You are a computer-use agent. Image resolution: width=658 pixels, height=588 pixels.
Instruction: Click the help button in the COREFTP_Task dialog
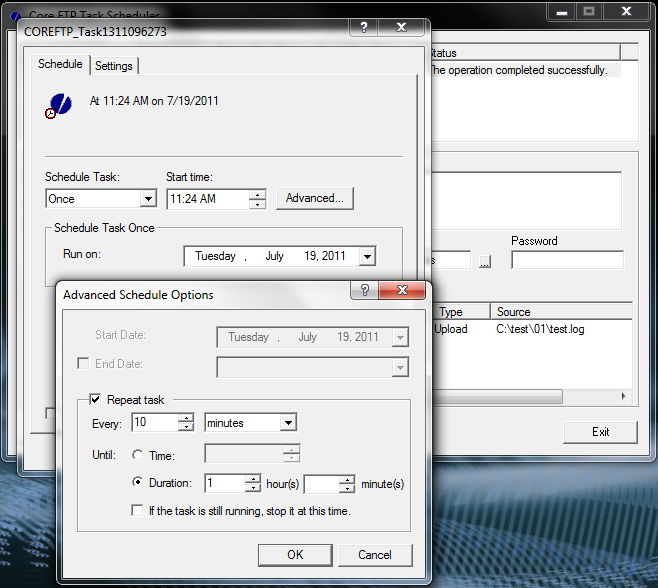[364, 28]
